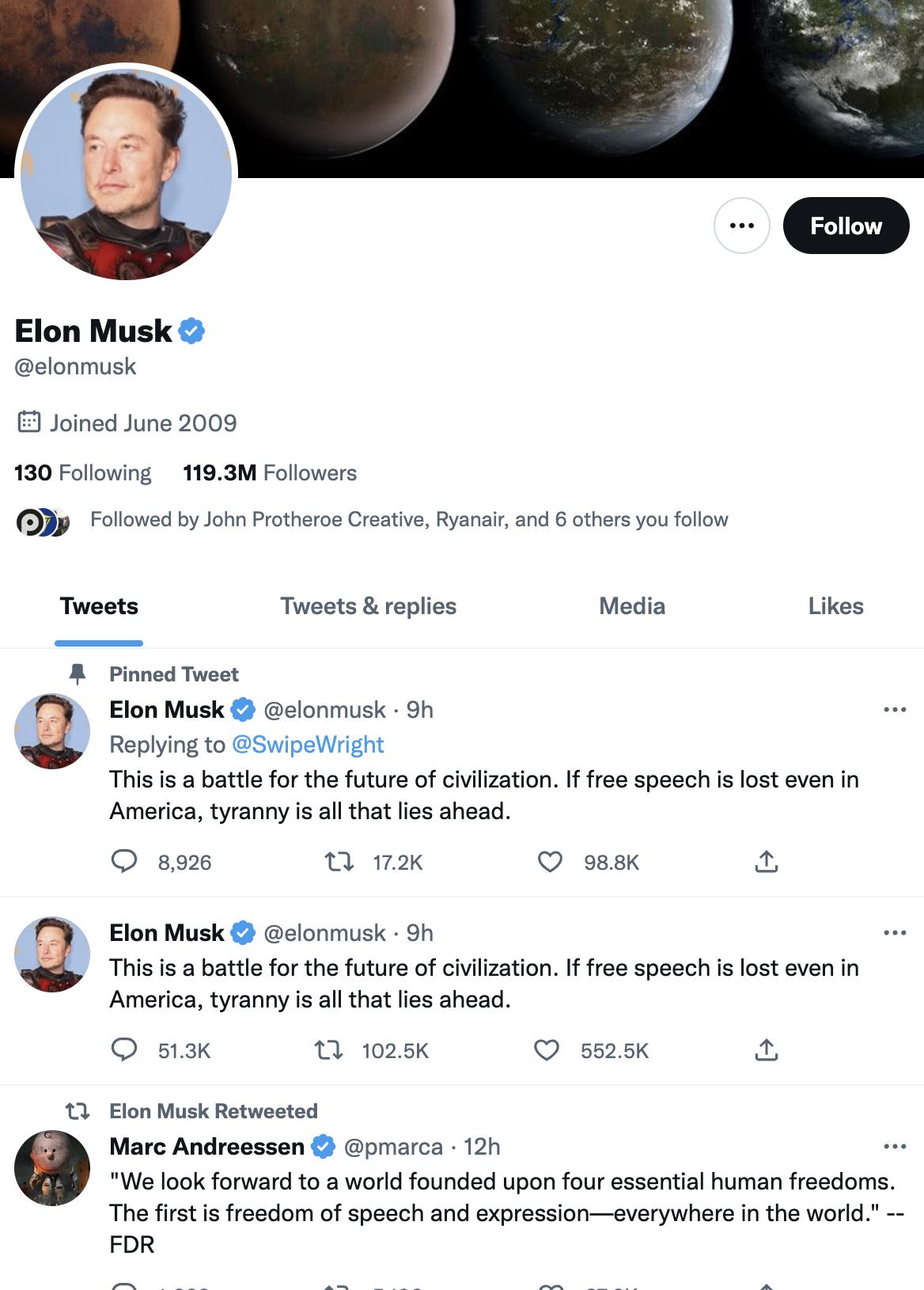Open the Likes tab
The image size is (924, 1290).
[835, 606]
